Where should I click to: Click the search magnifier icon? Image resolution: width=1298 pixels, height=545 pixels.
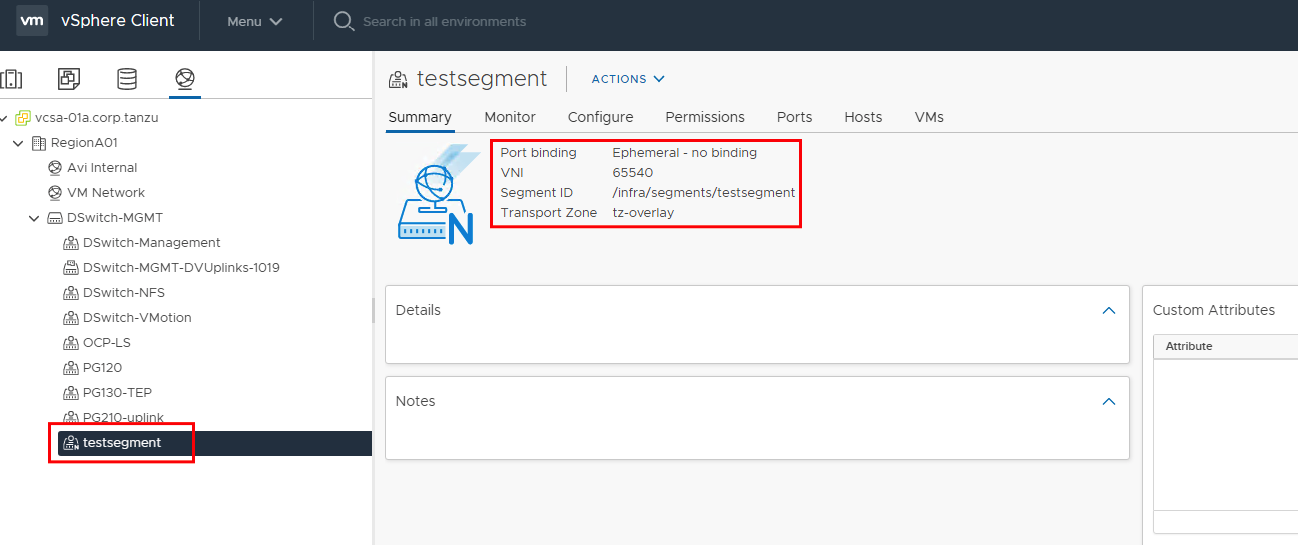point(344,21)
